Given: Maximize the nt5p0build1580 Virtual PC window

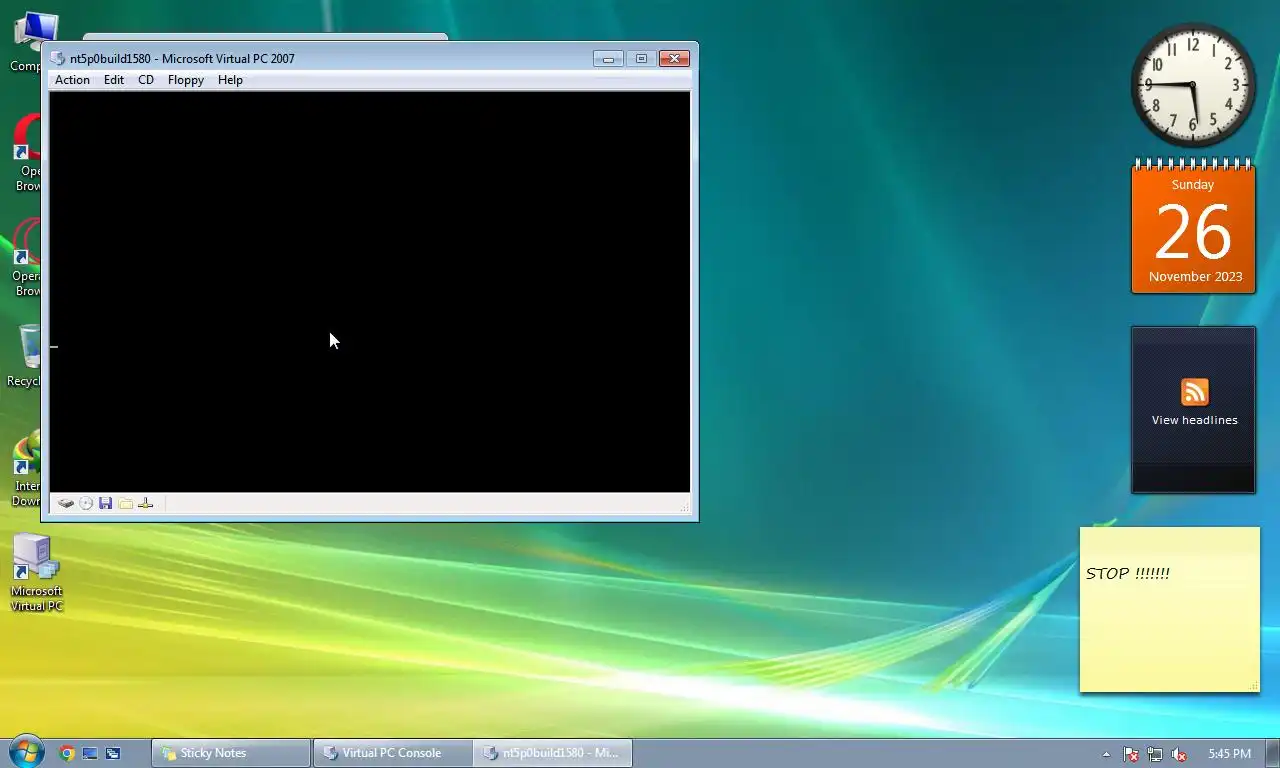Looking at the screenshot, I should click(641, 59).
